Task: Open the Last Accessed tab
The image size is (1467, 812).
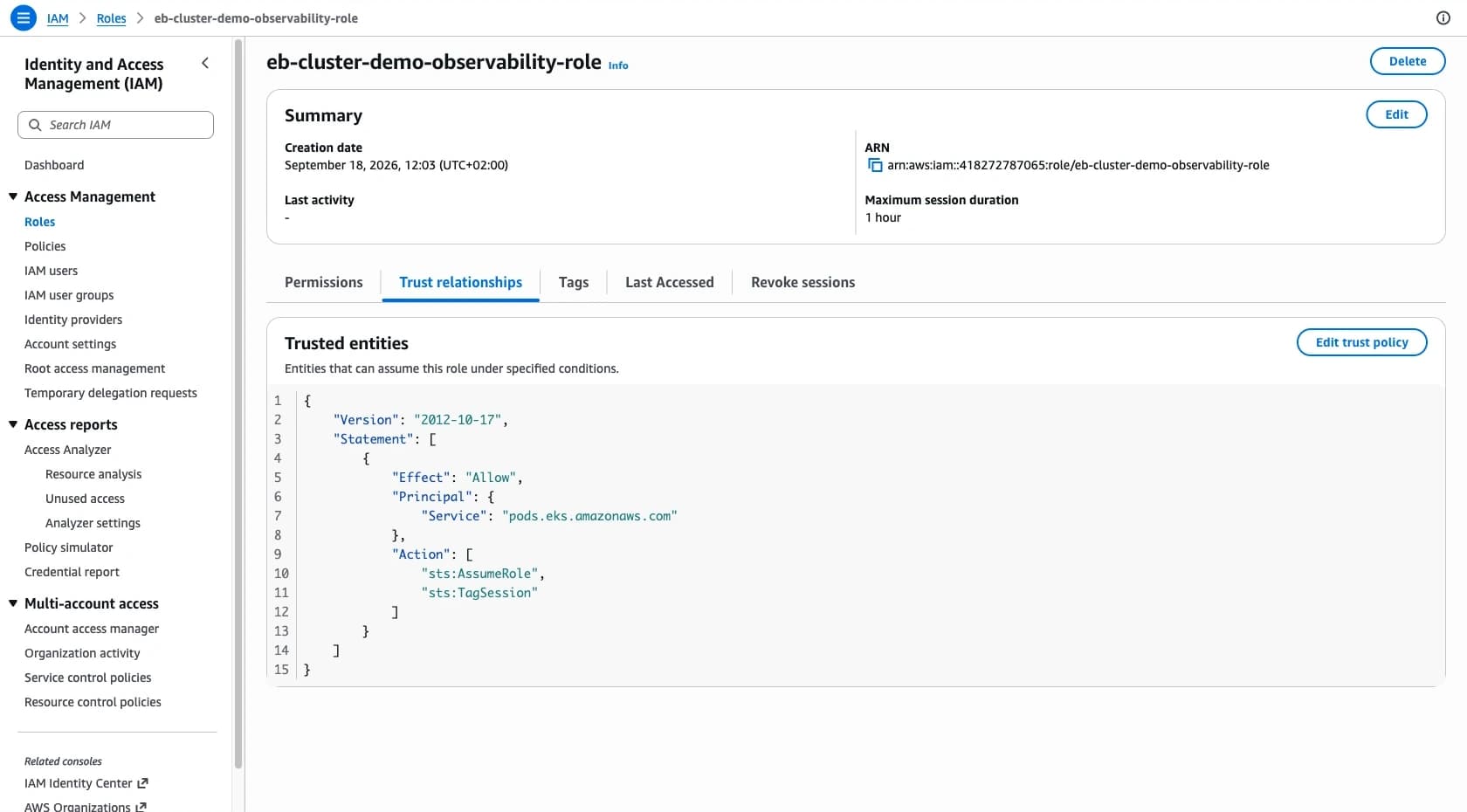Action: [670, 282]
